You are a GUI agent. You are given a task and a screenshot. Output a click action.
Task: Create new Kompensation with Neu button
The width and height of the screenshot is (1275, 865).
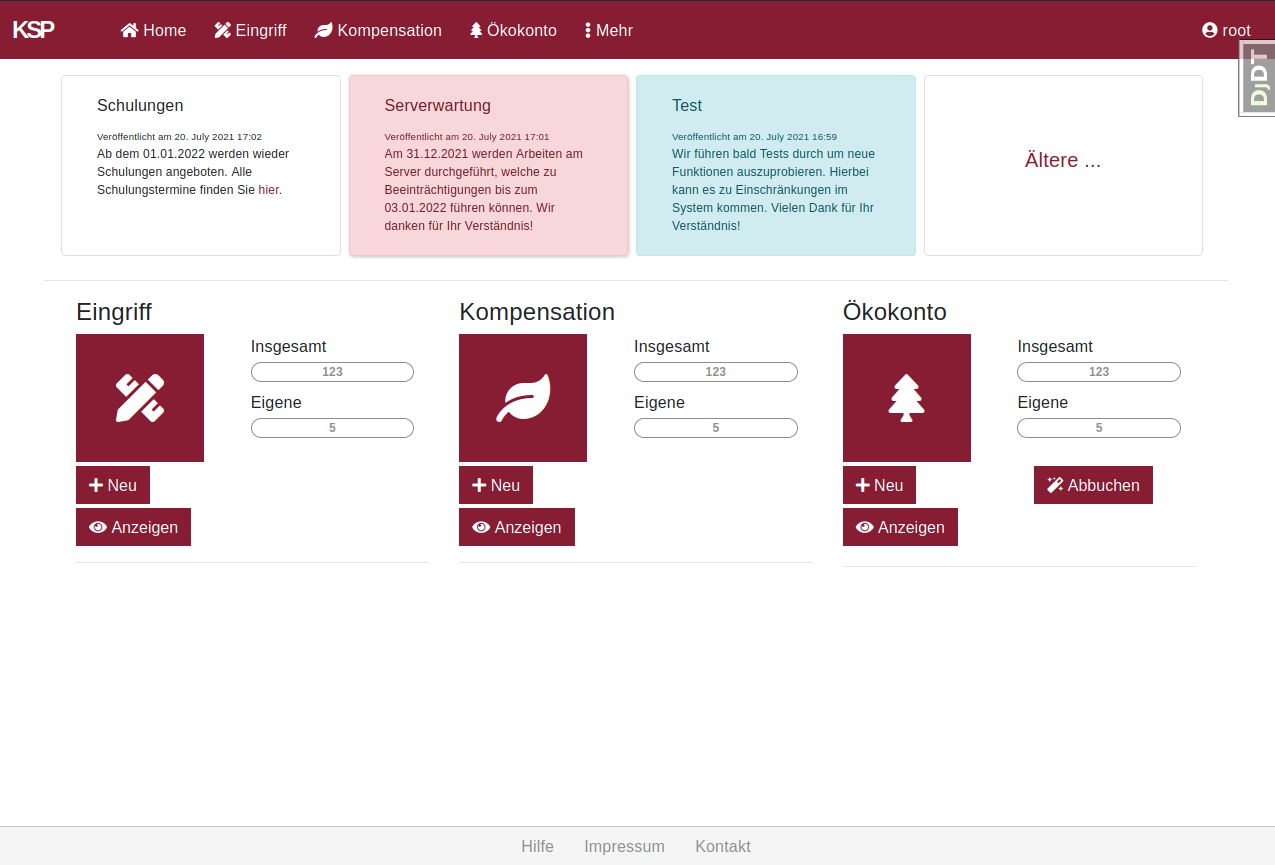click(x=496, y=485)
